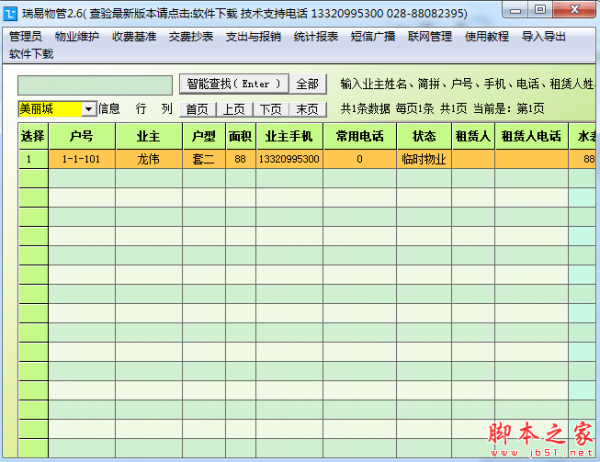600x462 pixels.
Task: Click area cell 88 under 面积
Action: [x=240, y=159]
